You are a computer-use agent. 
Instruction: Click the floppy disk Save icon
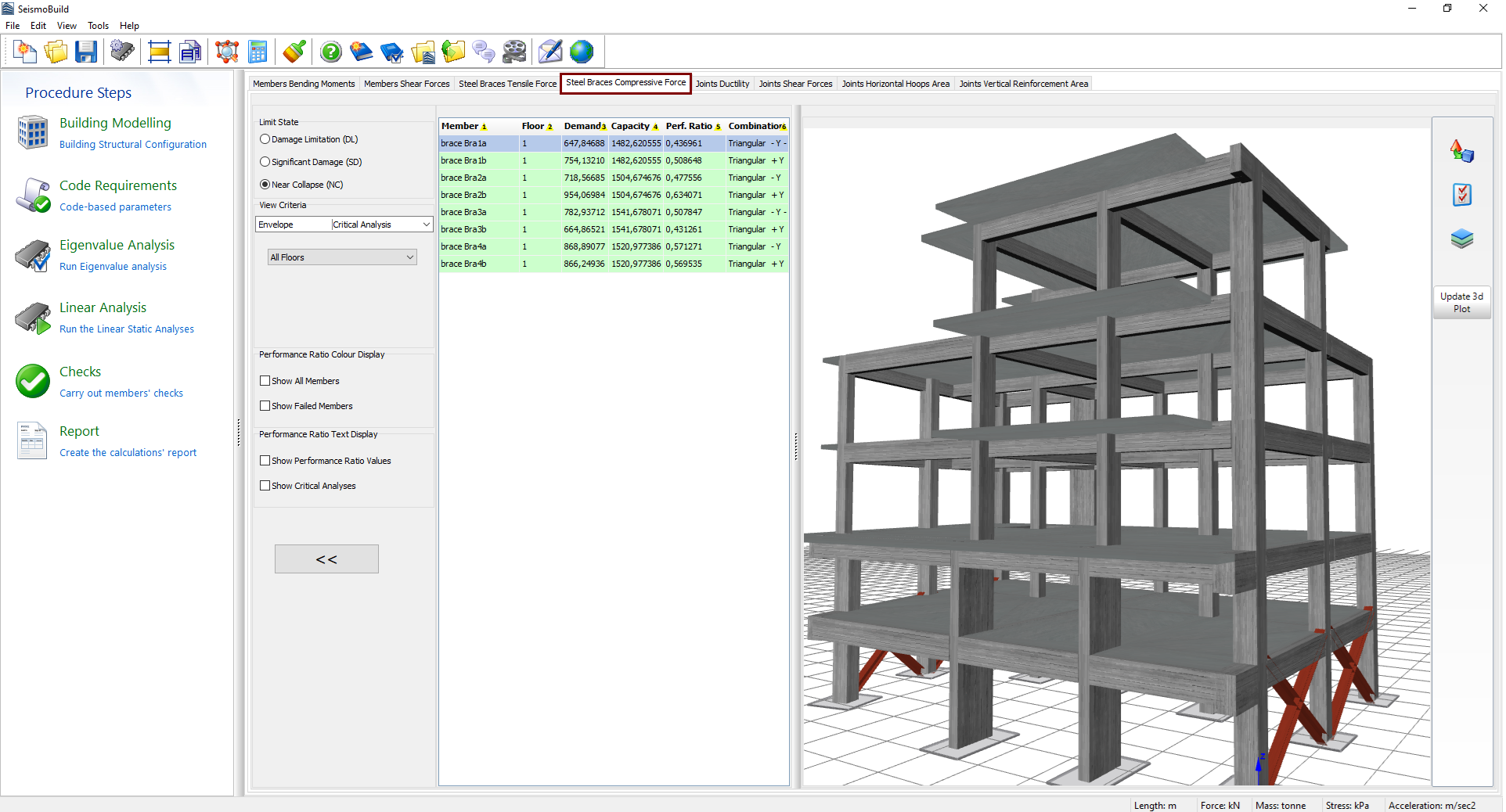[x=86, y=52]
